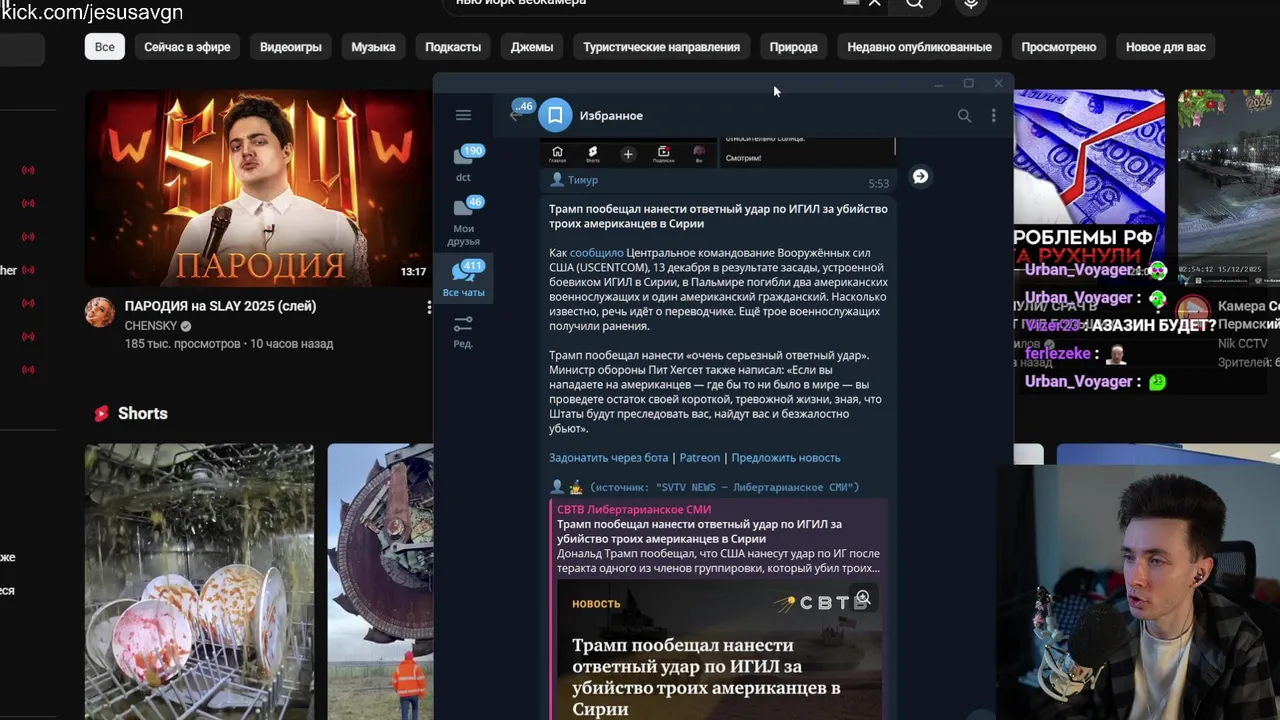Click the video duration 13:17 badge
This screenshot has height=720, width=1280.
click(x=413, y=272)
